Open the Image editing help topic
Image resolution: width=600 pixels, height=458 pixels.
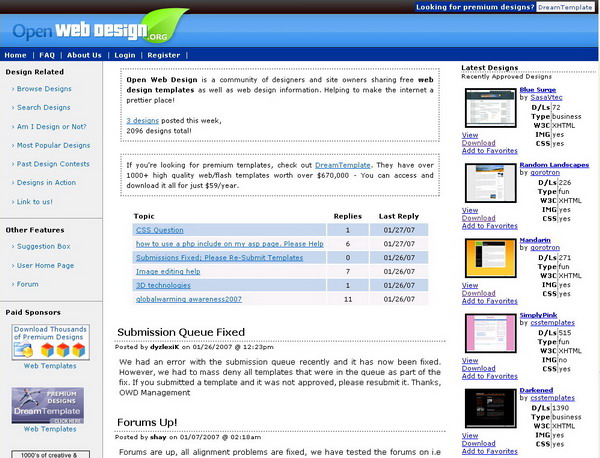tap(168, 271)
